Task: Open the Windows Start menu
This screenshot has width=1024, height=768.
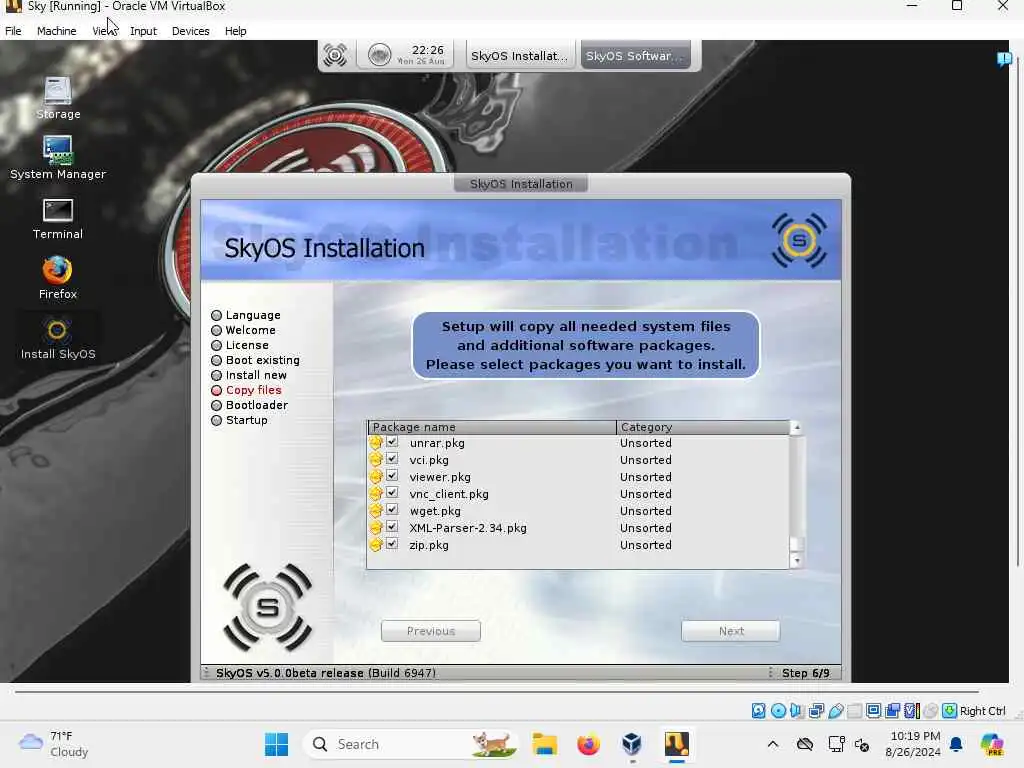Action: point(276,744)
